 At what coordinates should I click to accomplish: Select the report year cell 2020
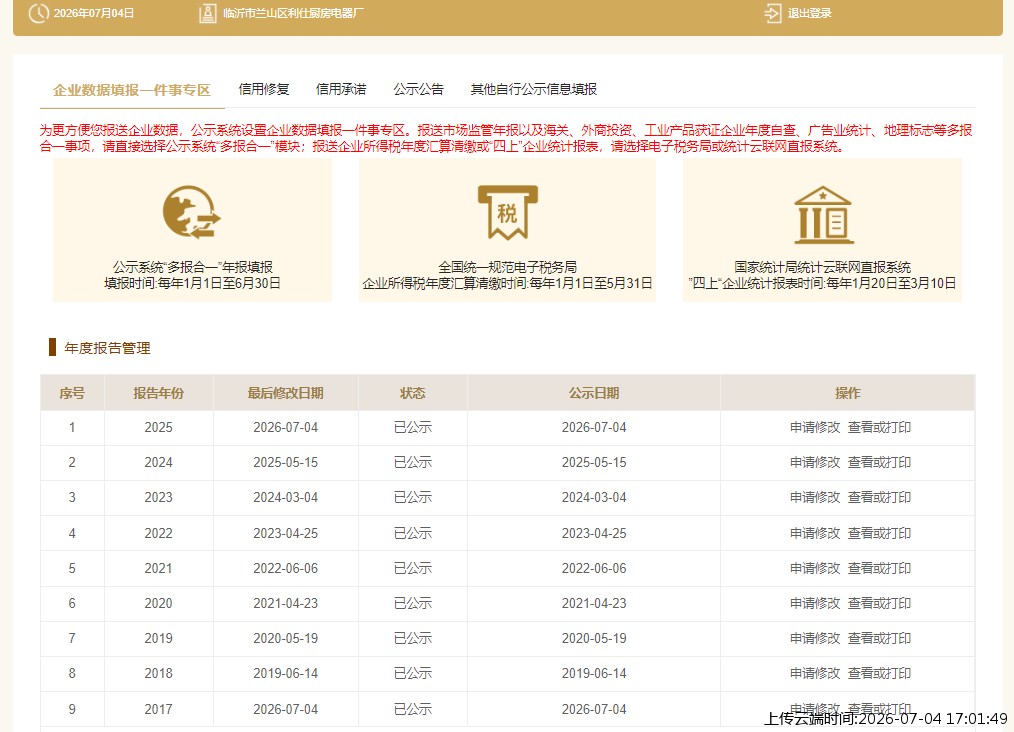tap(158, 603)
